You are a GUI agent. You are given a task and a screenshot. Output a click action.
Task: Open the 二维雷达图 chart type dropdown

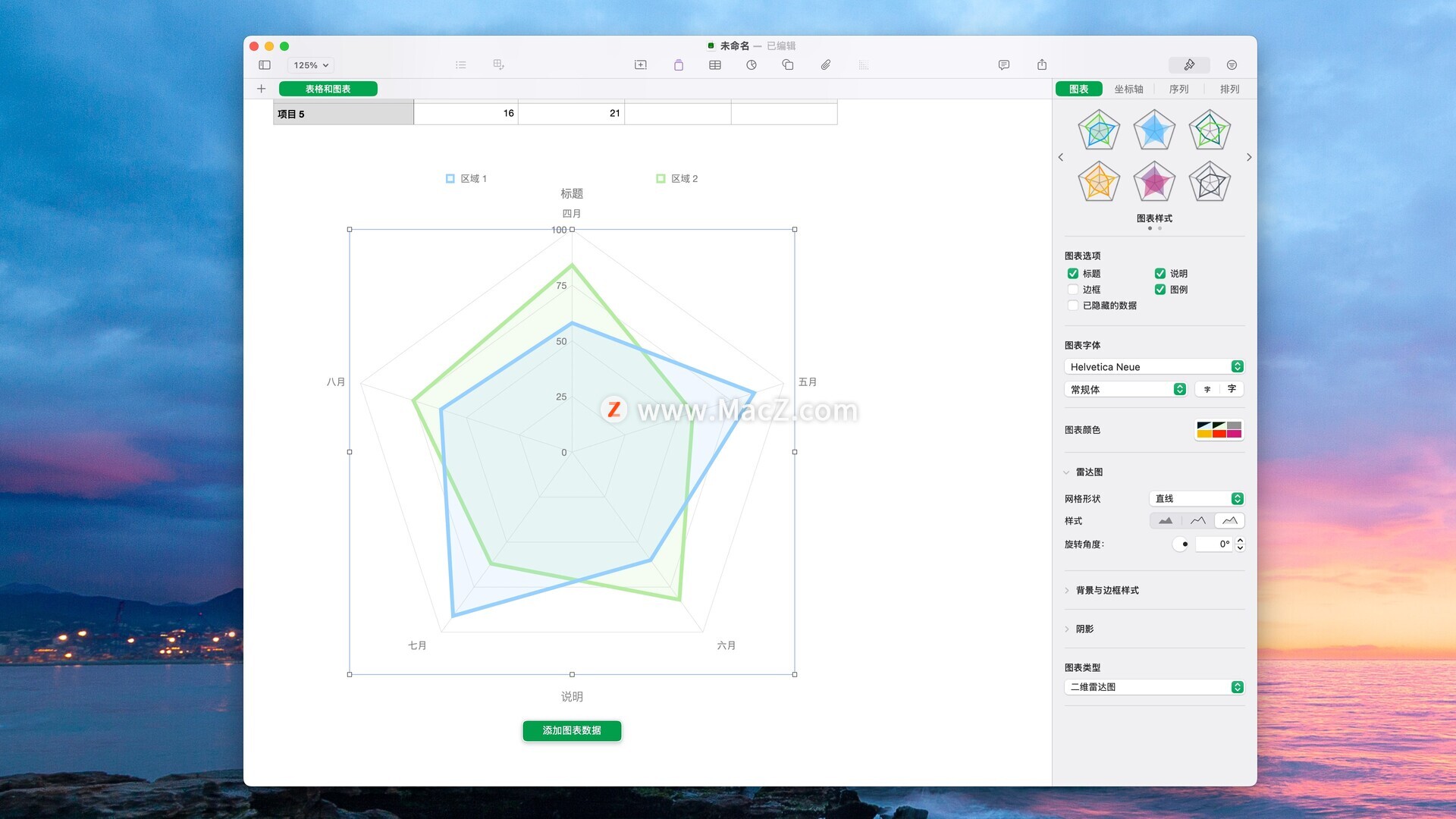click(1153, 687)
